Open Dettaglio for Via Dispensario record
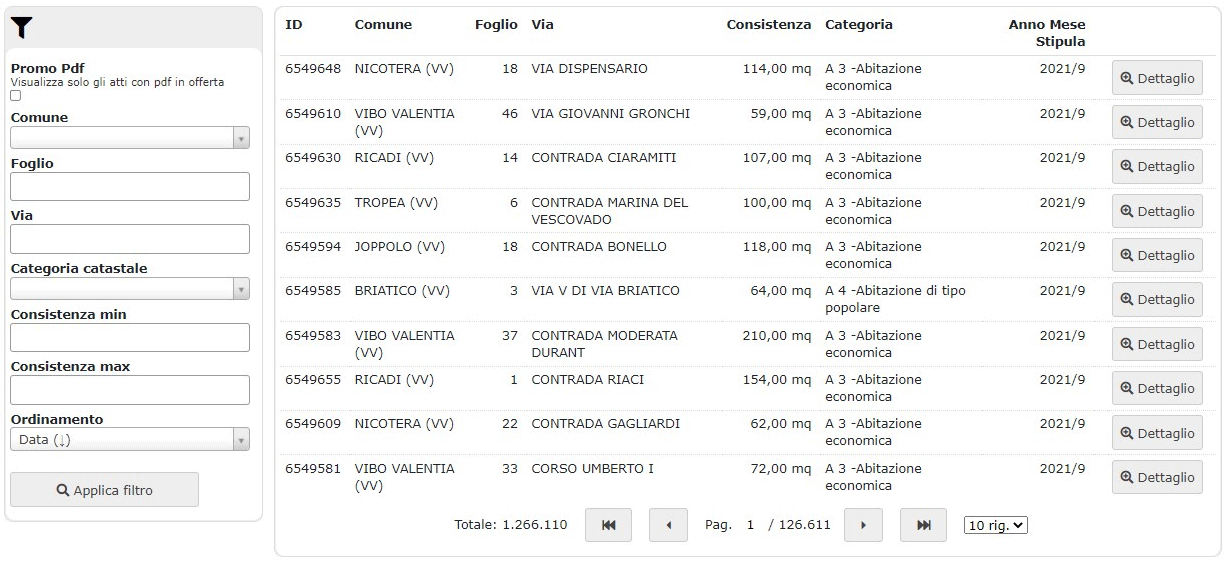Viewport: 1225px width, 562px height. [x=1157, y=78]
